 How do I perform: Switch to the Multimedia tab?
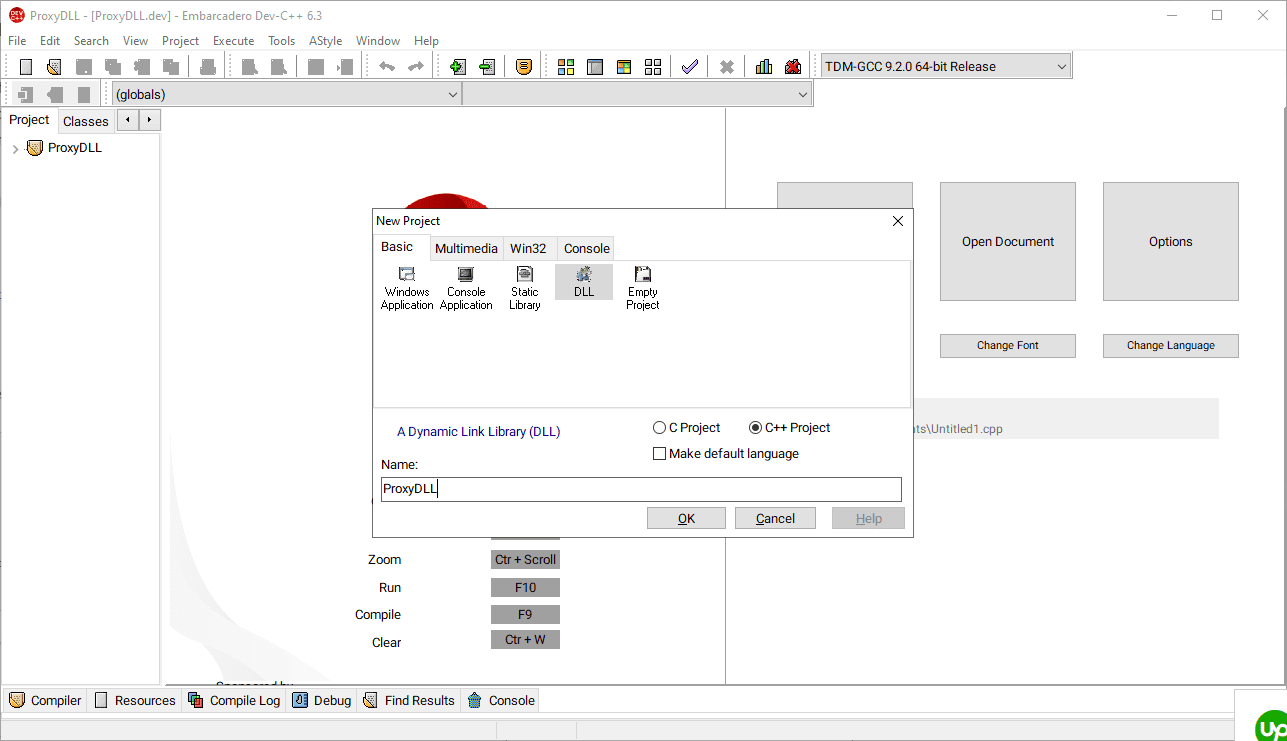466,249
